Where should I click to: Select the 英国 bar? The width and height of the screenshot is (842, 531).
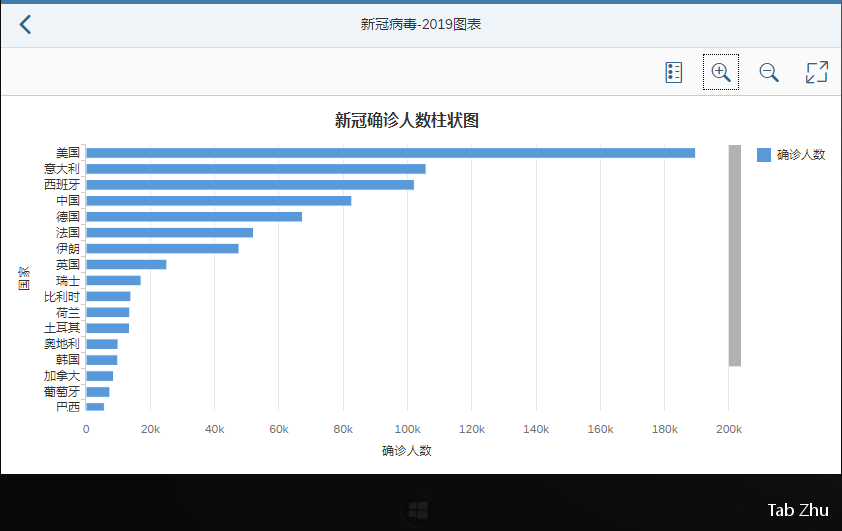click(126, 265)
